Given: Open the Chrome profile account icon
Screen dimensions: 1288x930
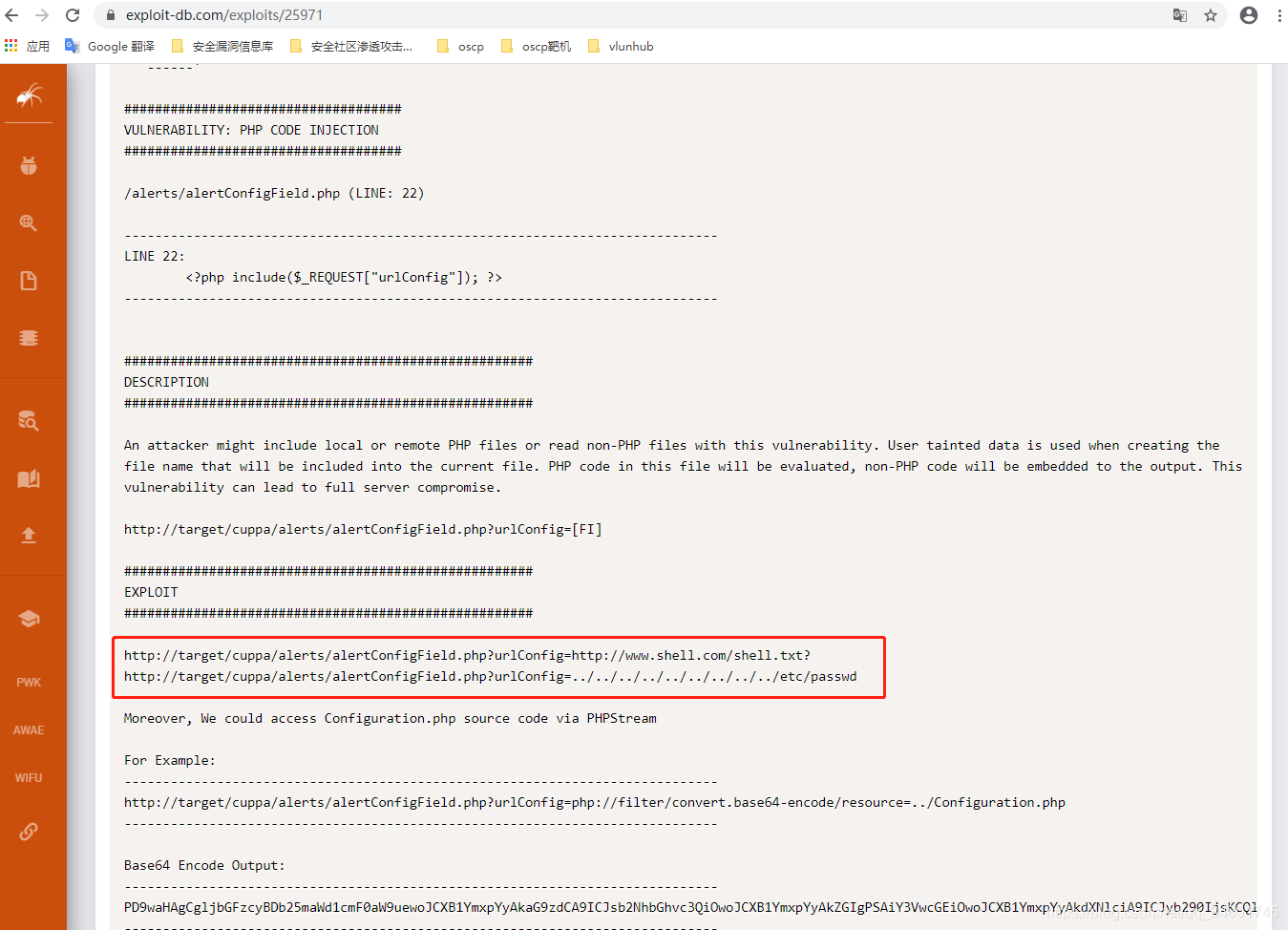Looking at the screenshot, I should pyautogui.click(x=1249, y=15).
